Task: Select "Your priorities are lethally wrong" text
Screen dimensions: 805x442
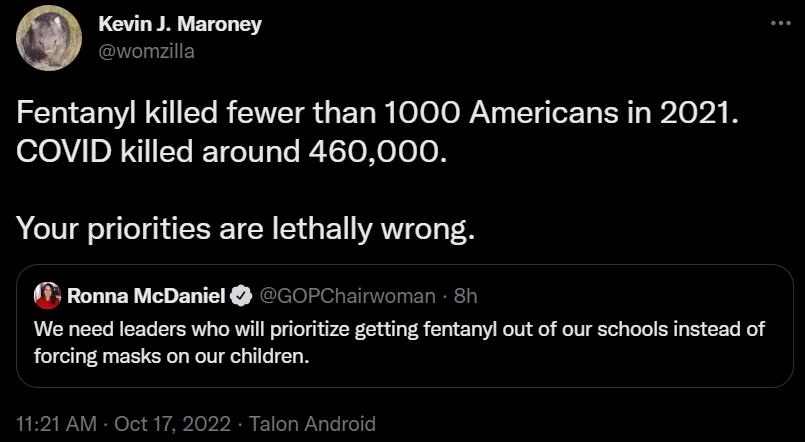Action: point(245,229)
